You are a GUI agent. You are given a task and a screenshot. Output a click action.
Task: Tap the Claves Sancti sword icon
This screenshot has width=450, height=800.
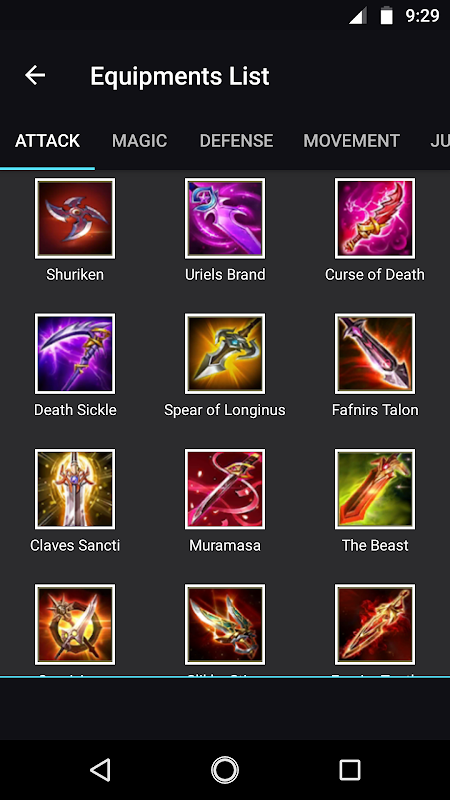tap(75, 489)
